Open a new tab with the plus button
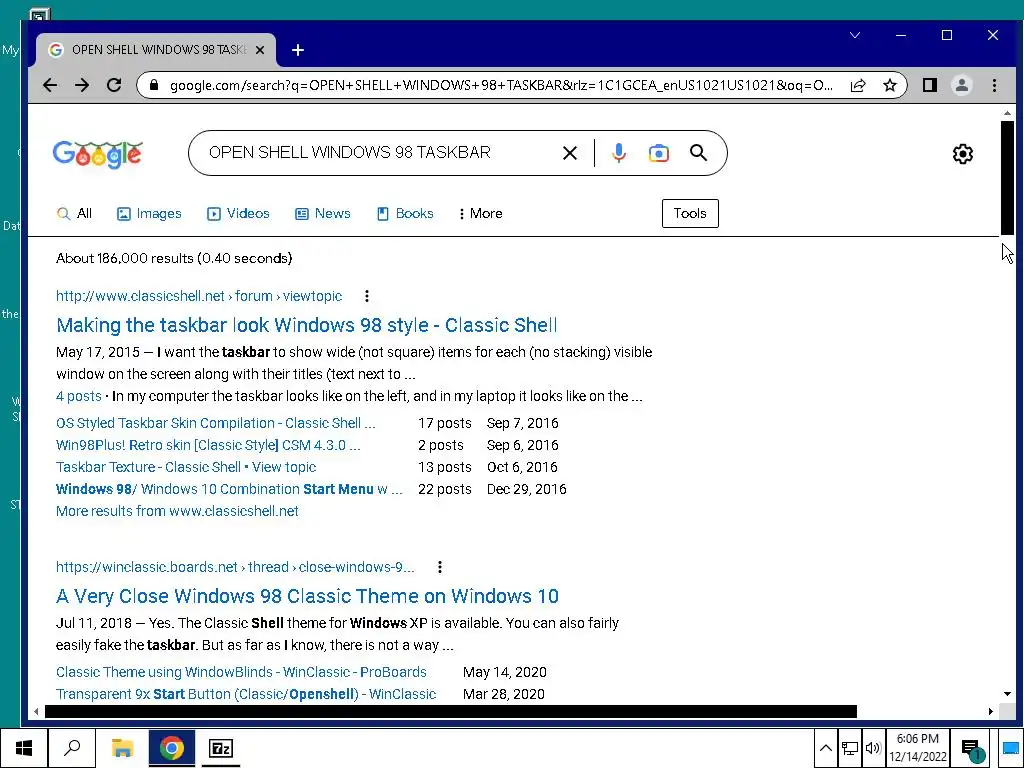The width and height of the screenshot is (1024, 768). [x=298, y=50]
